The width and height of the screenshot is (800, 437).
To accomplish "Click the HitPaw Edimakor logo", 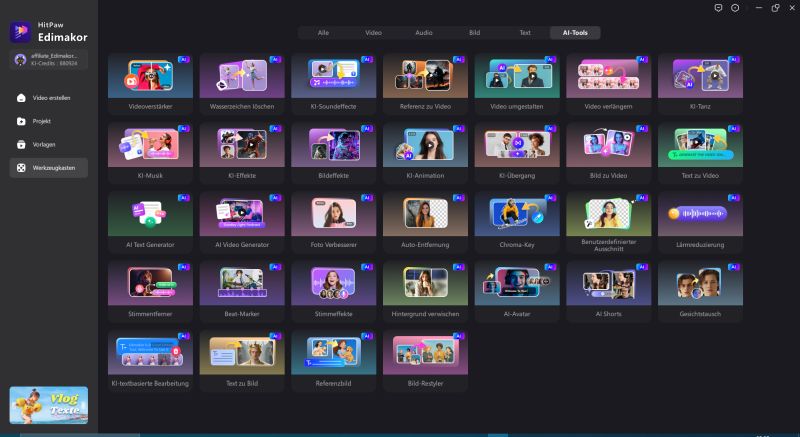I will point(20,31).
